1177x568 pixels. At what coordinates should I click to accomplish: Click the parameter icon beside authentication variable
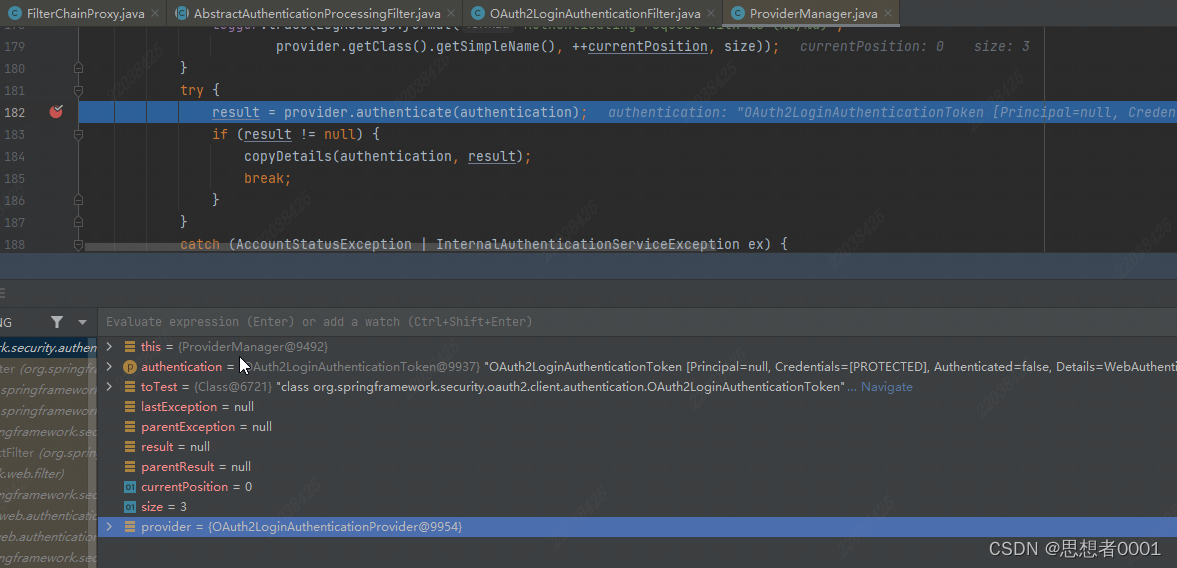pos(130,367)
